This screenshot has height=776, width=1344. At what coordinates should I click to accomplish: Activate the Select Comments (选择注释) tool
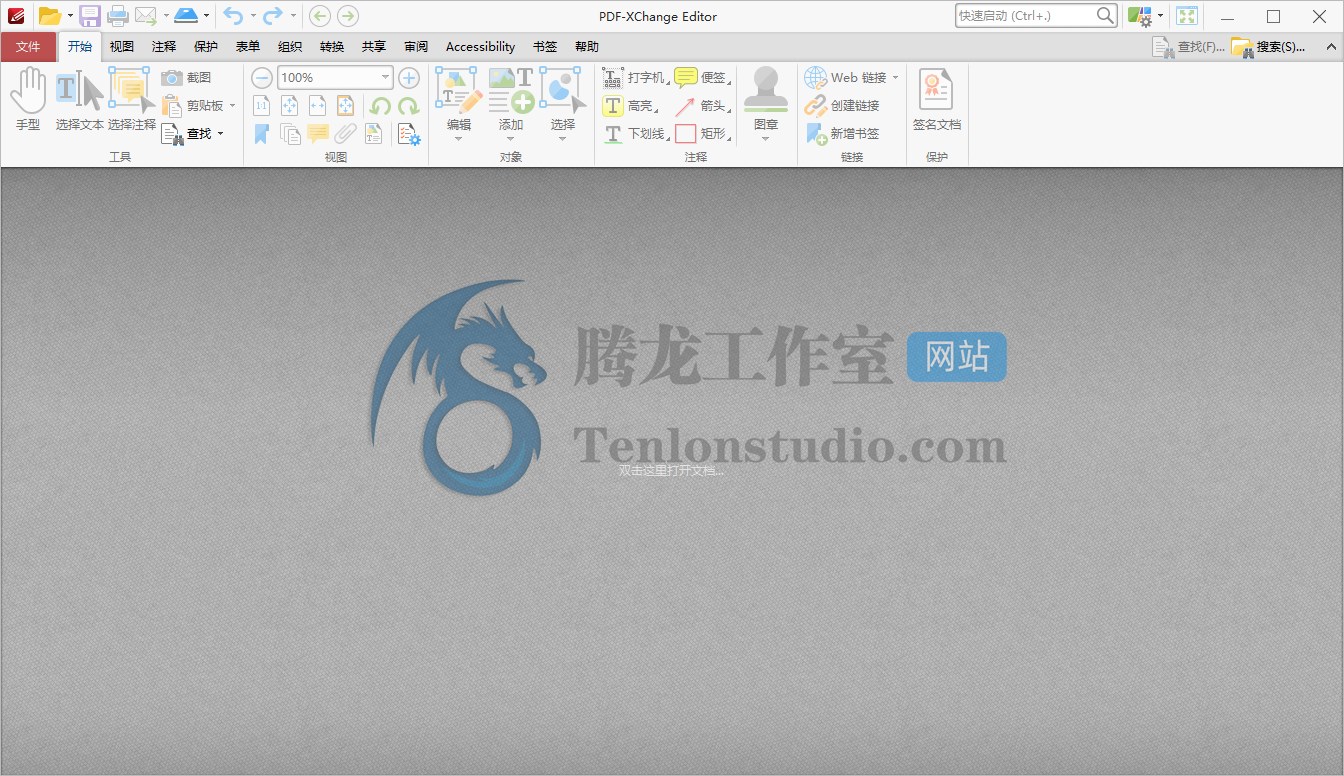(132, 99)
